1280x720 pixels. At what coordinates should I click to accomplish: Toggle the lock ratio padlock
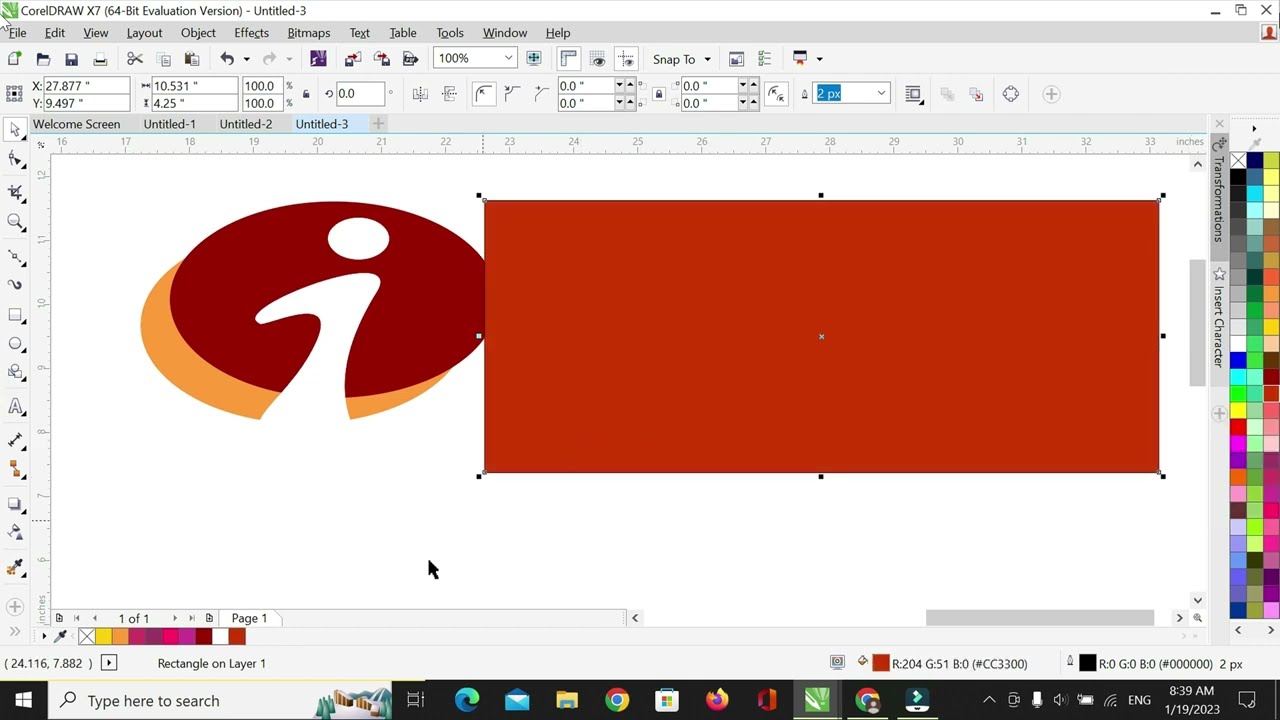tap(306, 94)
